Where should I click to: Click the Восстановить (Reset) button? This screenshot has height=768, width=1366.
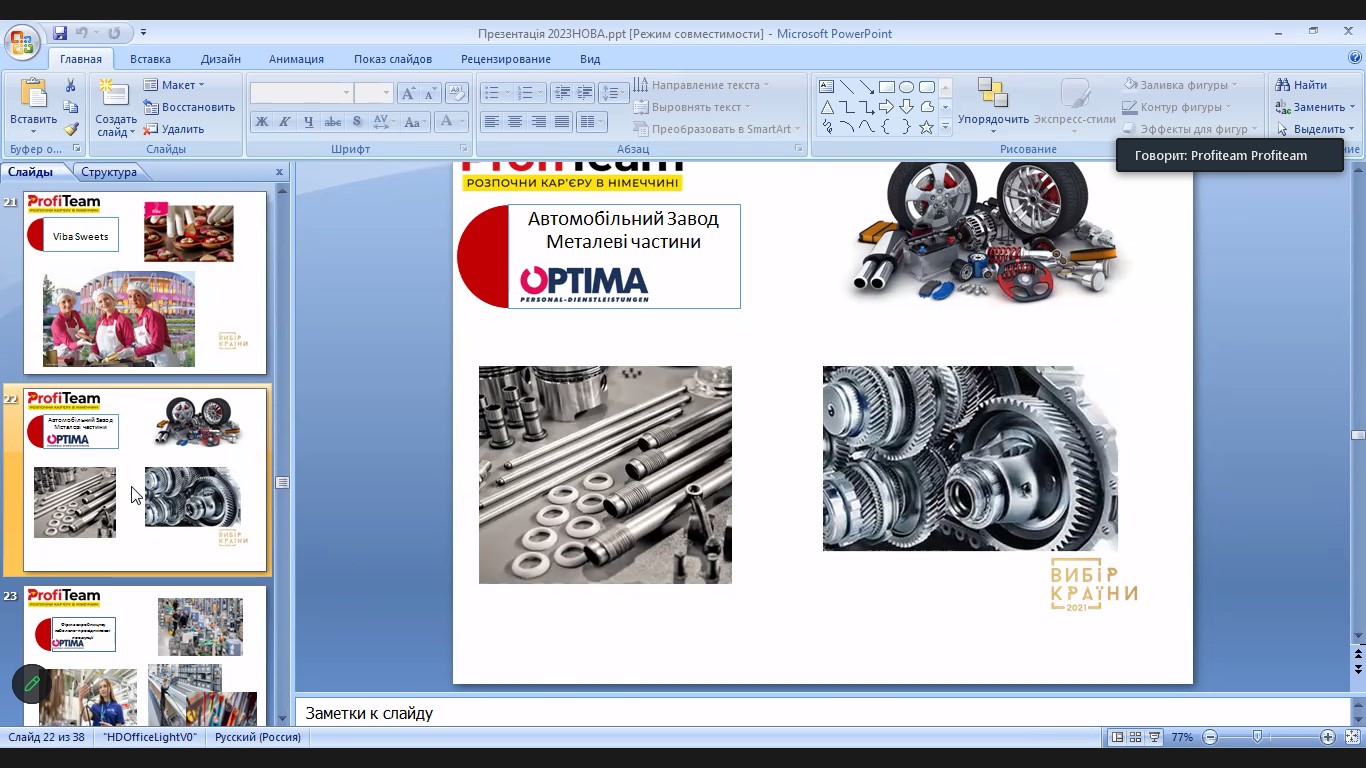point(190,107)
